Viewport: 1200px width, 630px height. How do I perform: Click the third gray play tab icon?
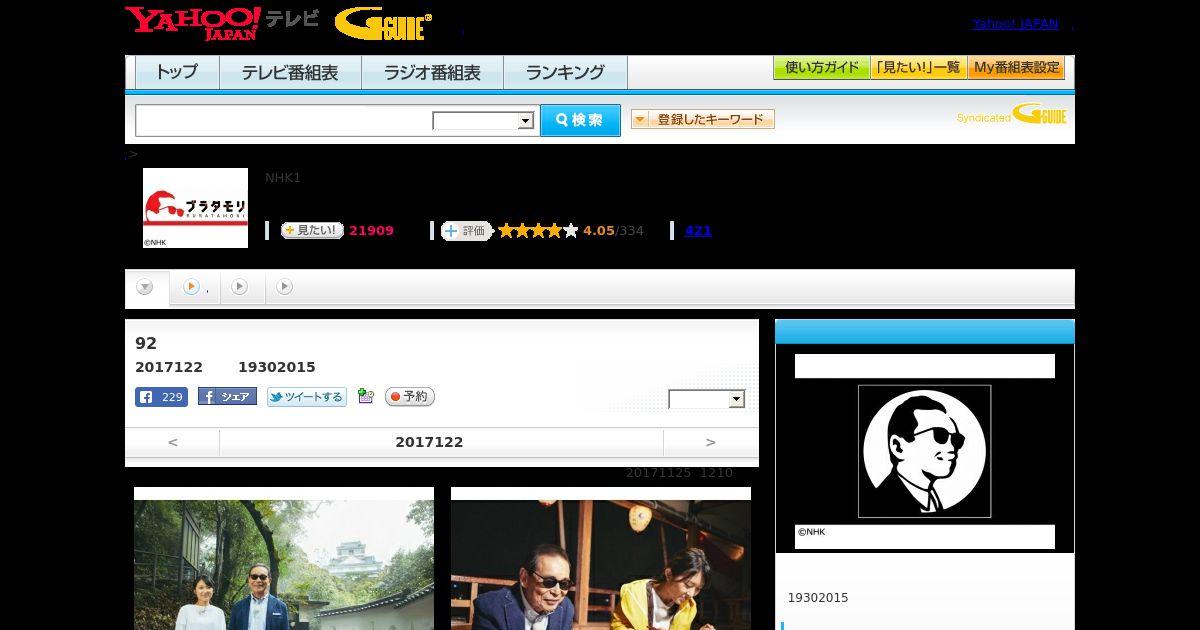(x=285, y=287)
